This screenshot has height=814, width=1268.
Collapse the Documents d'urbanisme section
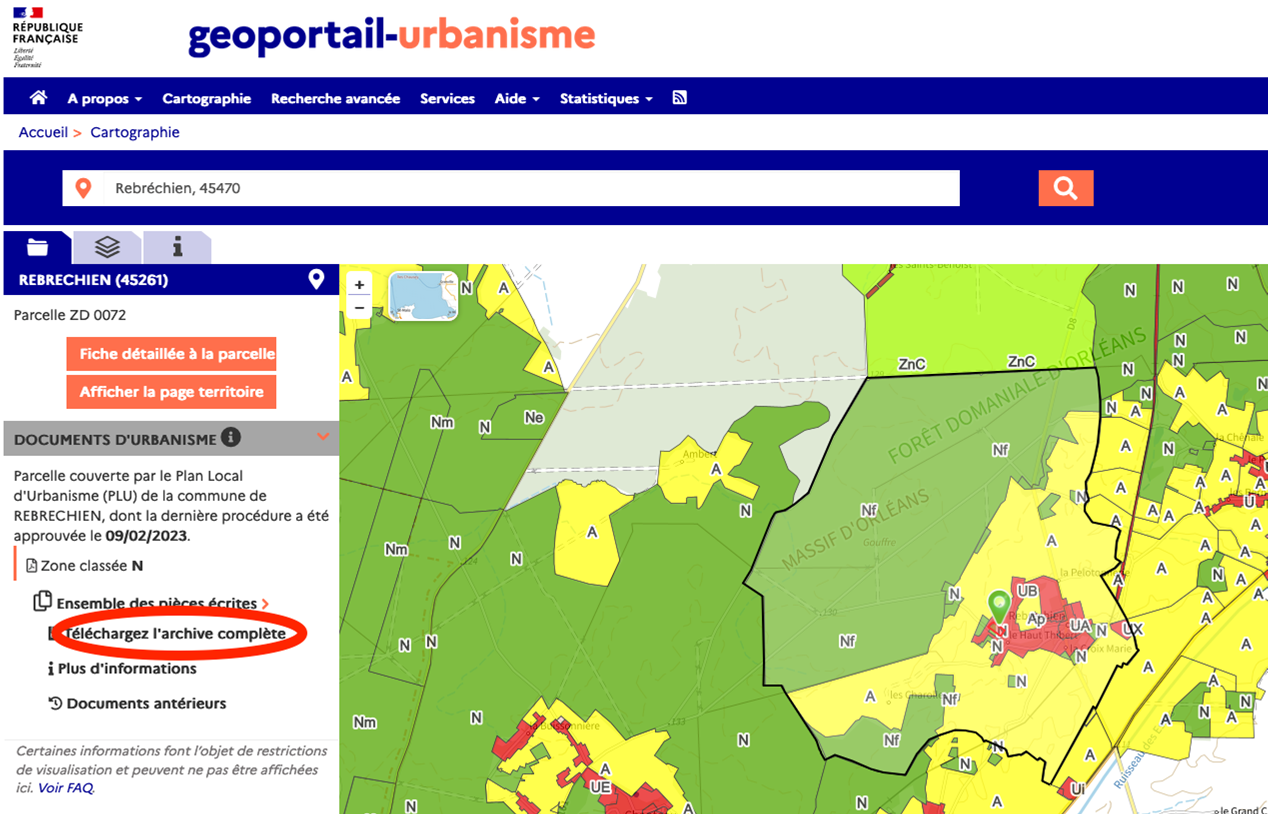322,437
